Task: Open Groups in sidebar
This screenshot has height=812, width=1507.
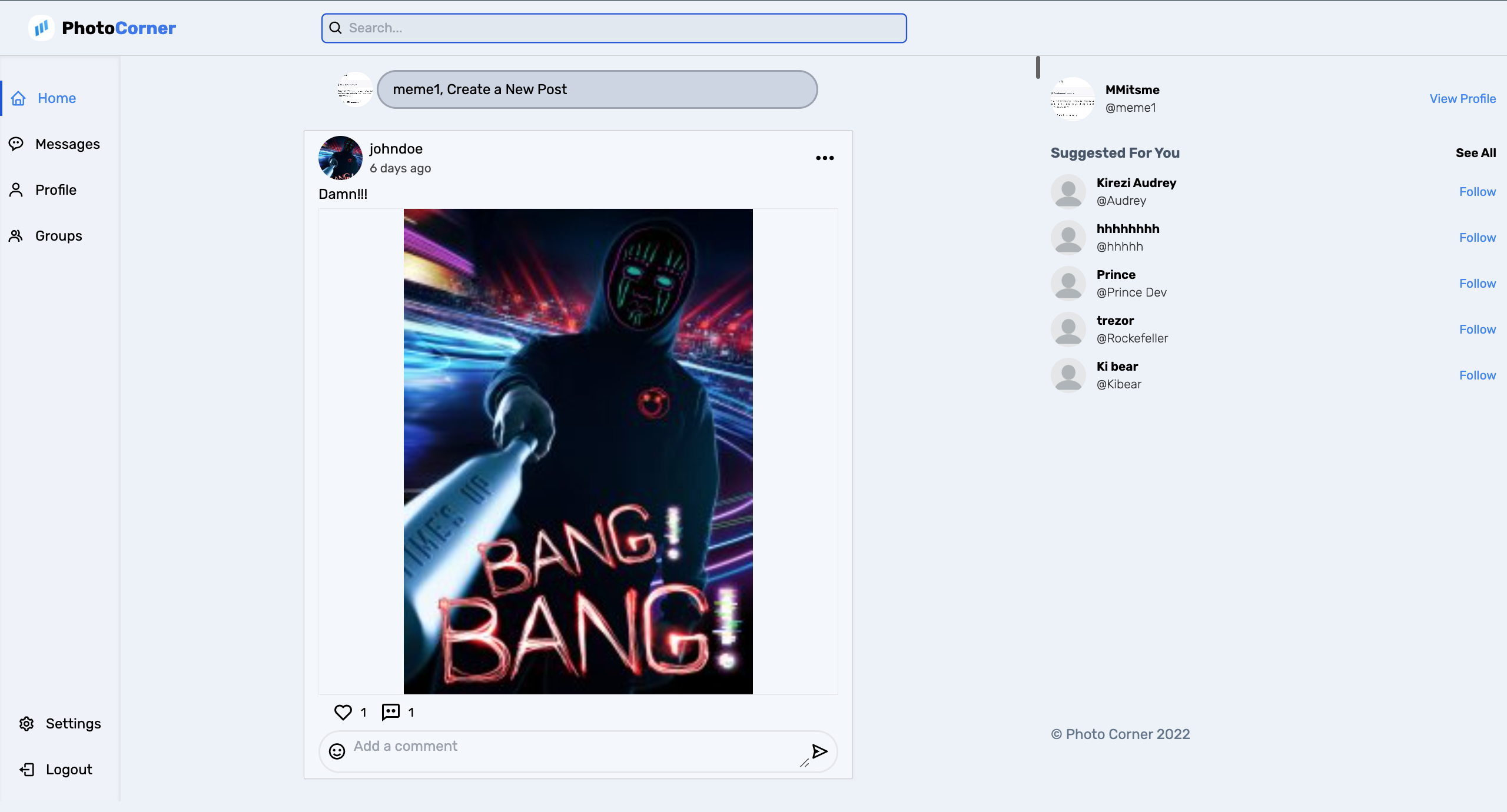Action: [x=58, y=235]
